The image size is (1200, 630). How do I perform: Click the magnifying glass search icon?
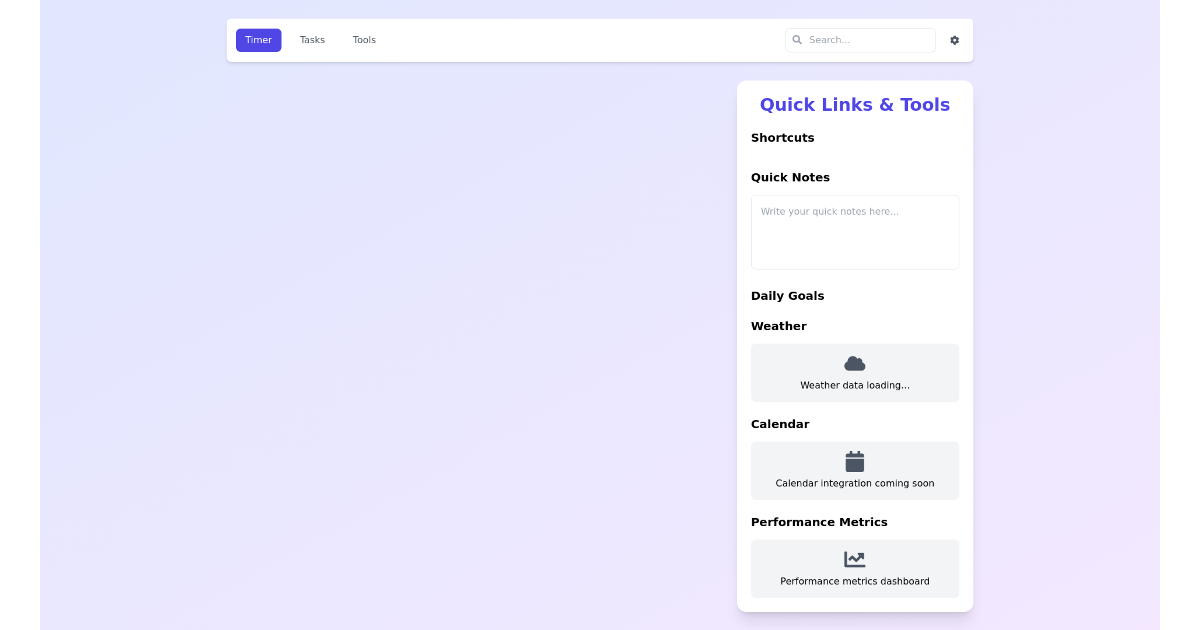pyautogui.click(x=797, y=40)
